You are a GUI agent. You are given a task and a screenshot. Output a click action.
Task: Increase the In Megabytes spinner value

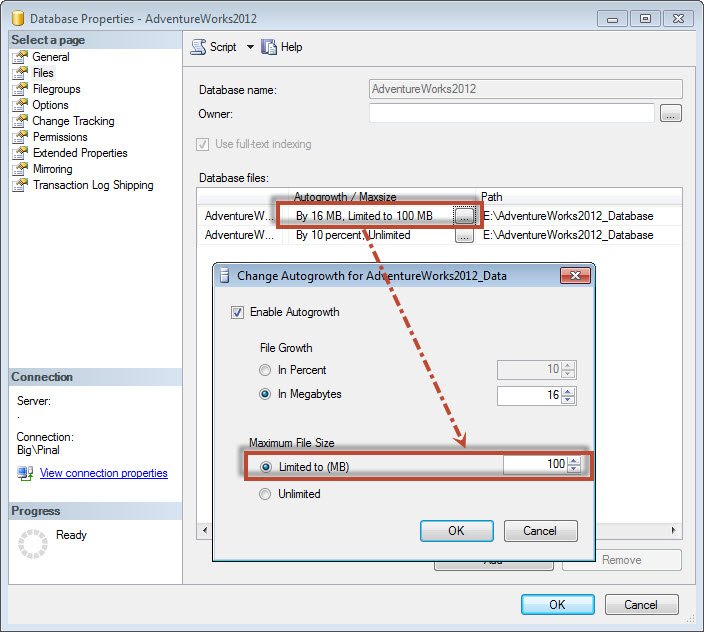pyautogui.click(x=568, y=391)
